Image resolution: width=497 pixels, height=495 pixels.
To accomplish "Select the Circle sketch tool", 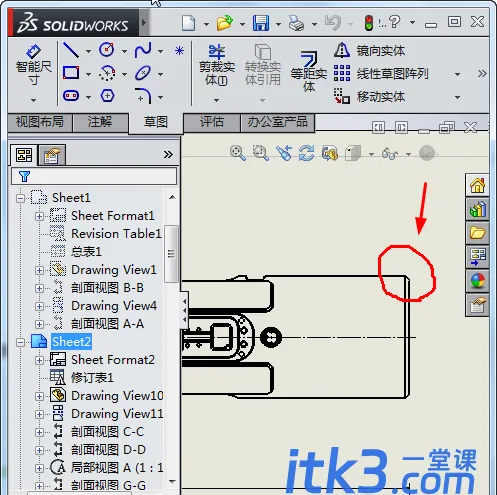I will 107,50.
